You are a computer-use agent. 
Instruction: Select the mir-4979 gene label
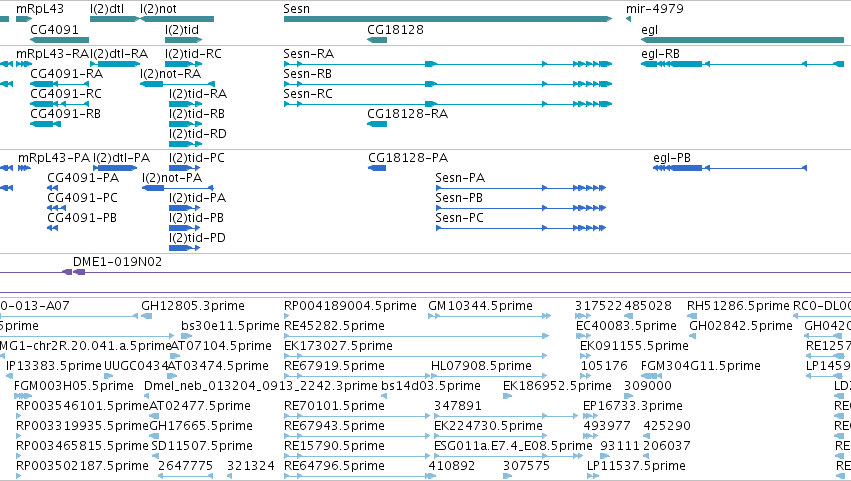[x=655, y=9]
